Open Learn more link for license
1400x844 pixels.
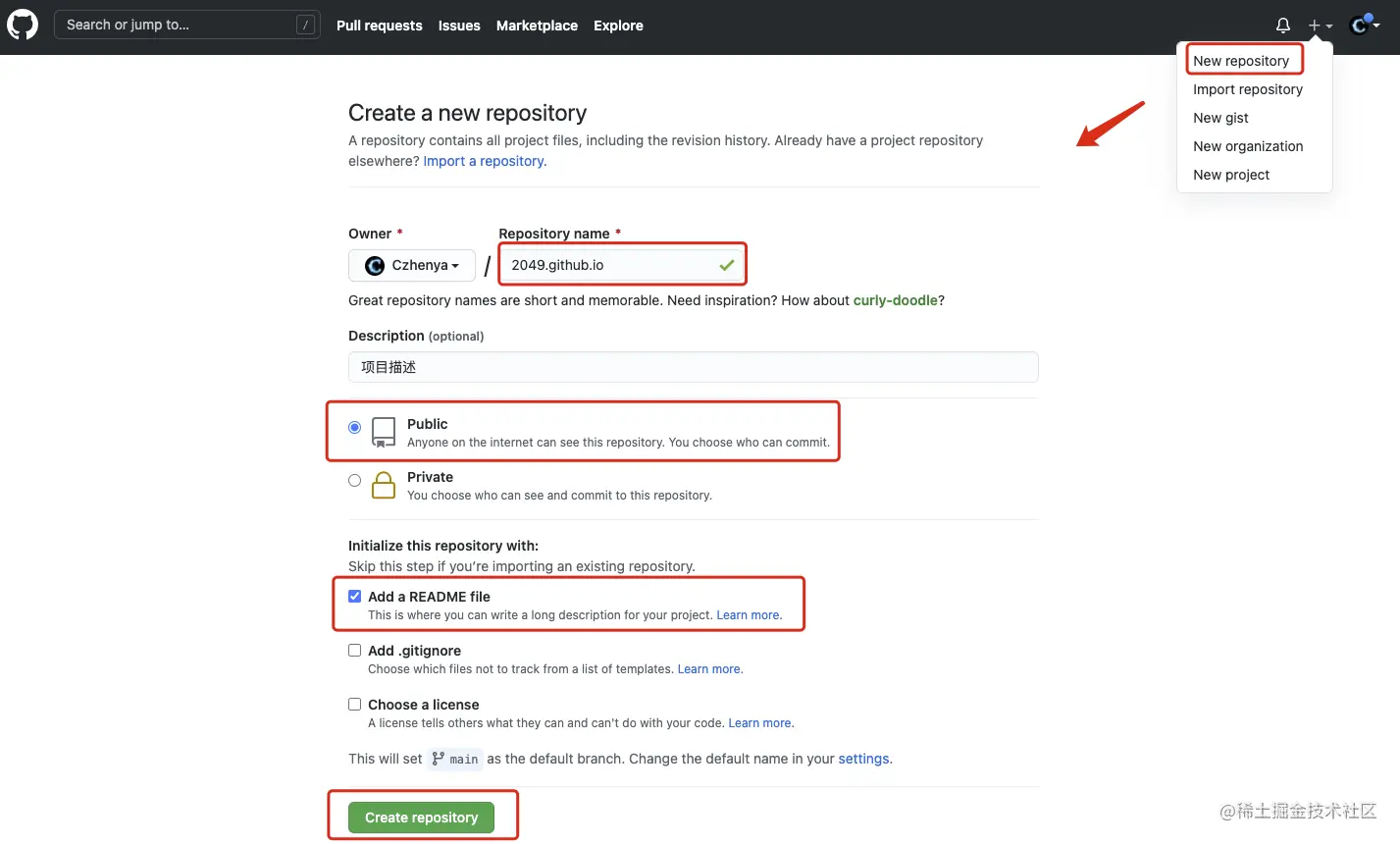point(760,723)
